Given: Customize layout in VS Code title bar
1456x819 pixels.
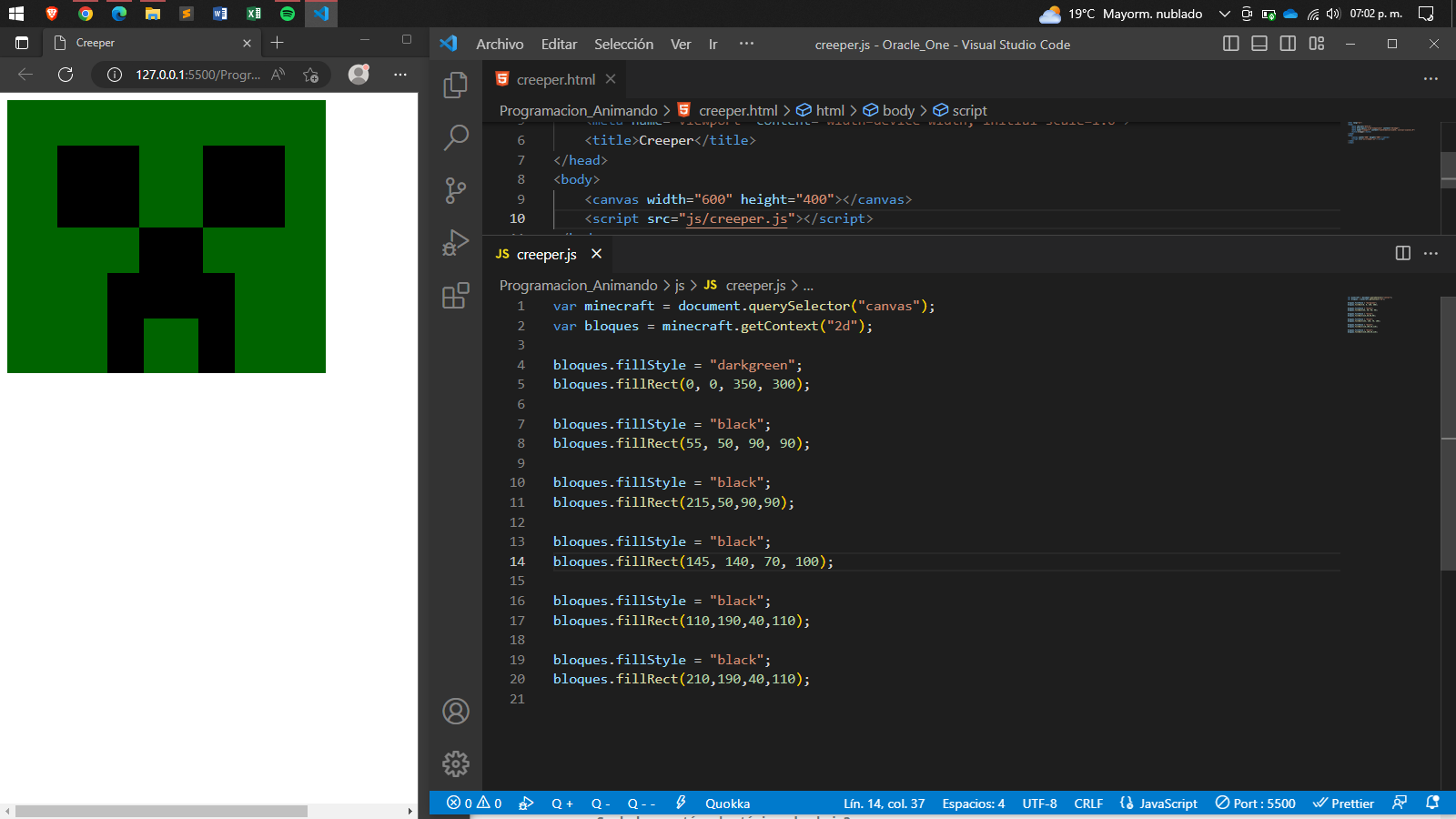Looking at the screenshot, I should (x=1317, y=44).
